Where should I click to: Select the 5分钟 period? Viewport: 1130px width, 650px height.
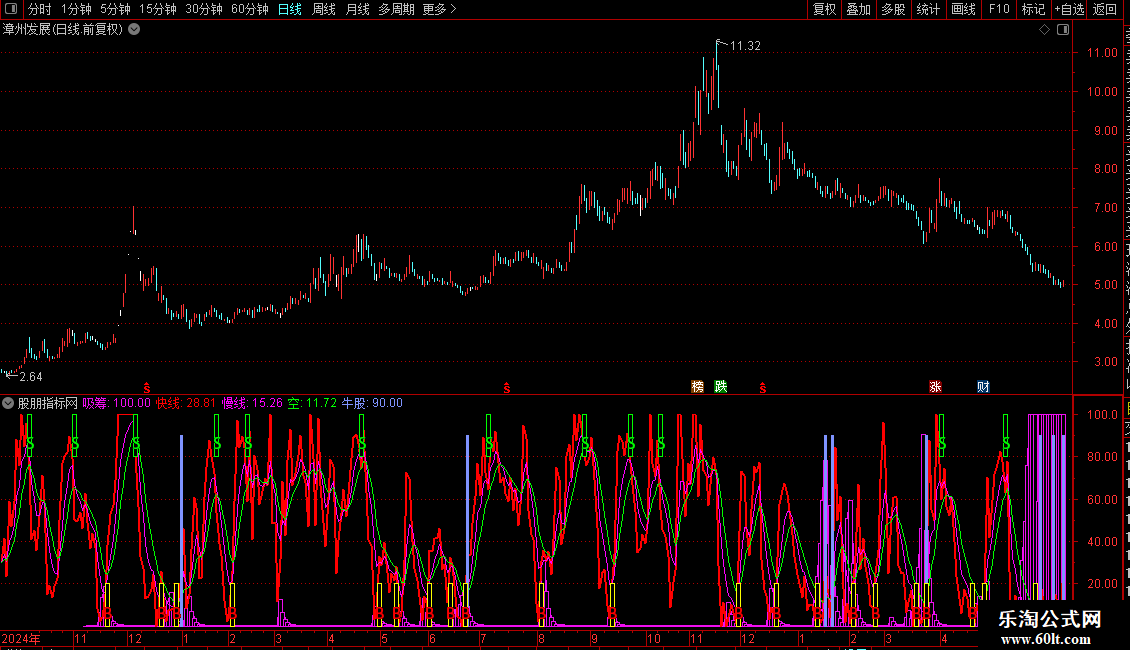[x=115, y=9]
